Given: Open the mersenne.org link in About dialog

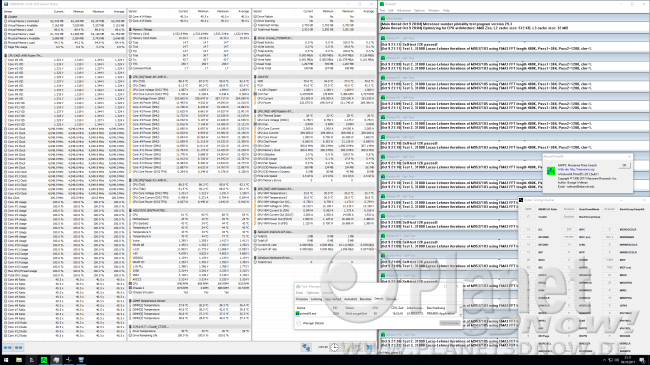Looking at the screenshot, I should [x=576, y=169].
